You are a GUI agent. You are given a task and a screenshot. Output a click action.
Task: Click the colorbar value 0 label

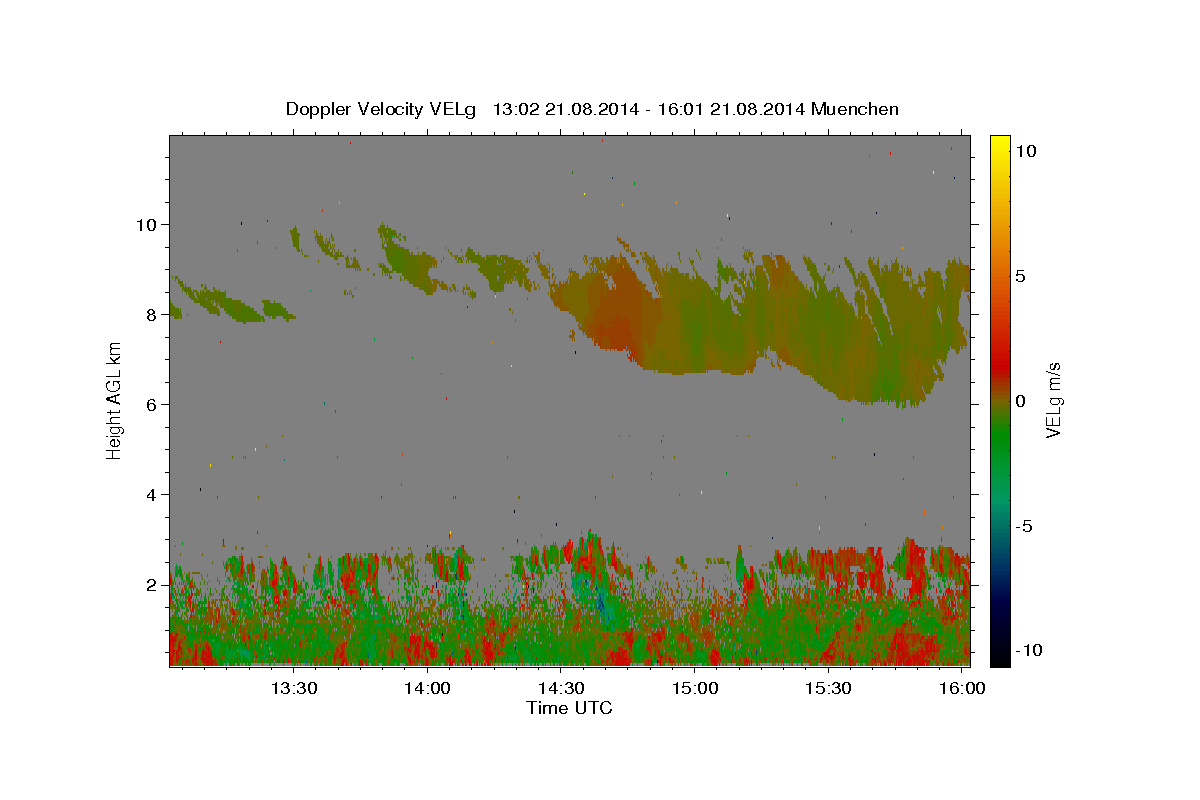click(x=1020, y=401)
